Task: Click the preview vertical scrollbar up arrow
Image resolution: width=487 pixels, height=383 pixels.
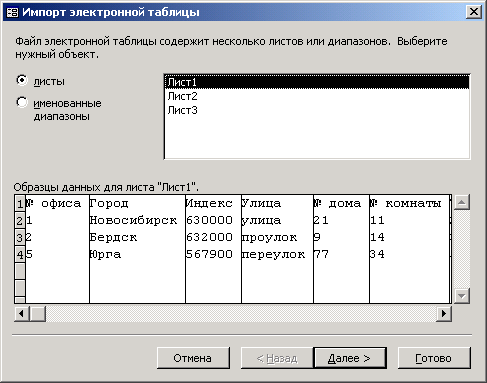Action: click(x=462, y=202)
